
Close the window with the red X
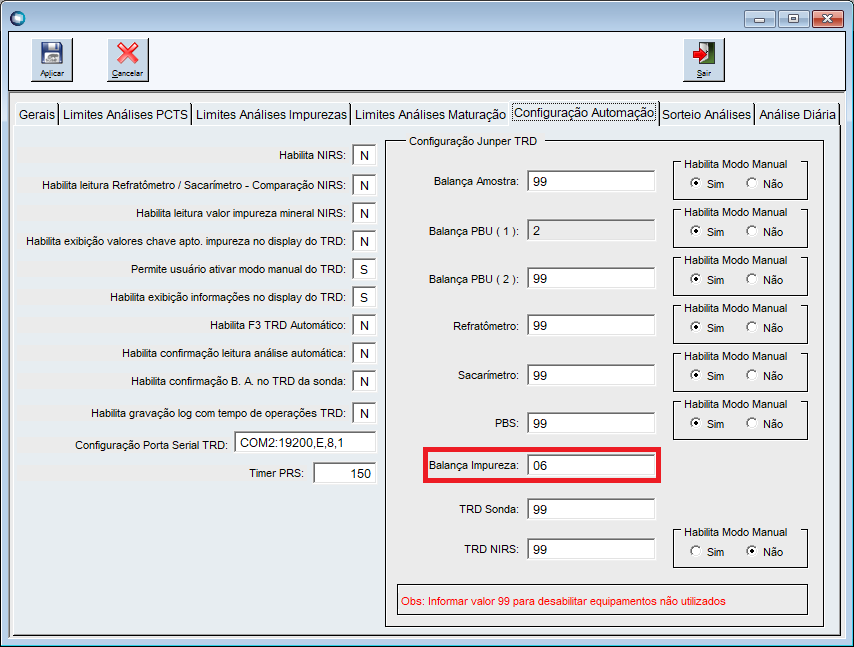click(x=827, y=19)
